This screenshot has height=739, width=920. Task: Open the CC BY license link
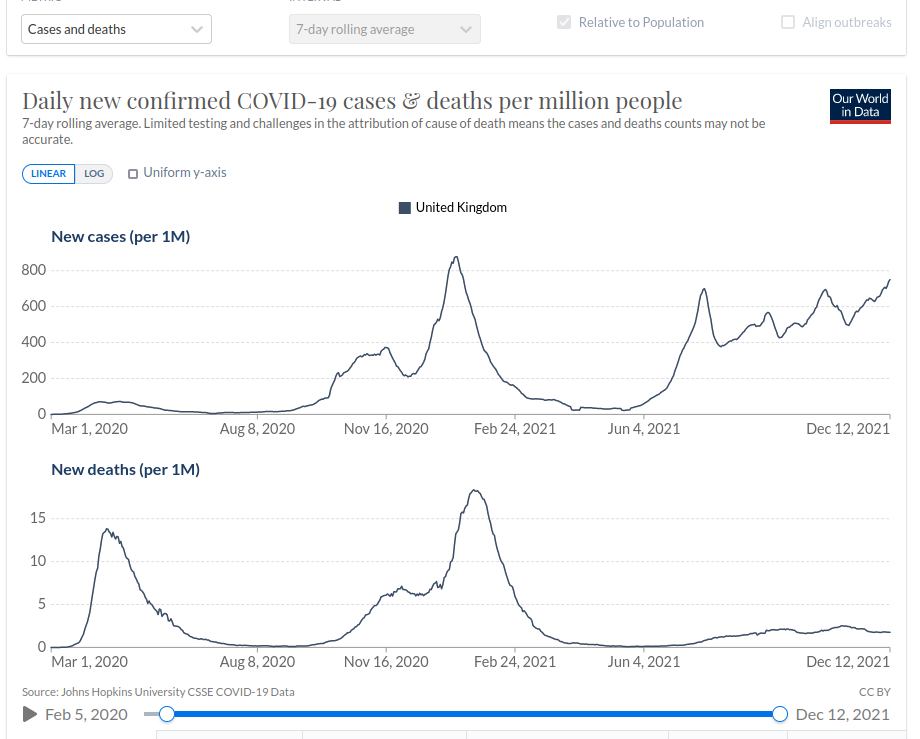coord(874,692)
